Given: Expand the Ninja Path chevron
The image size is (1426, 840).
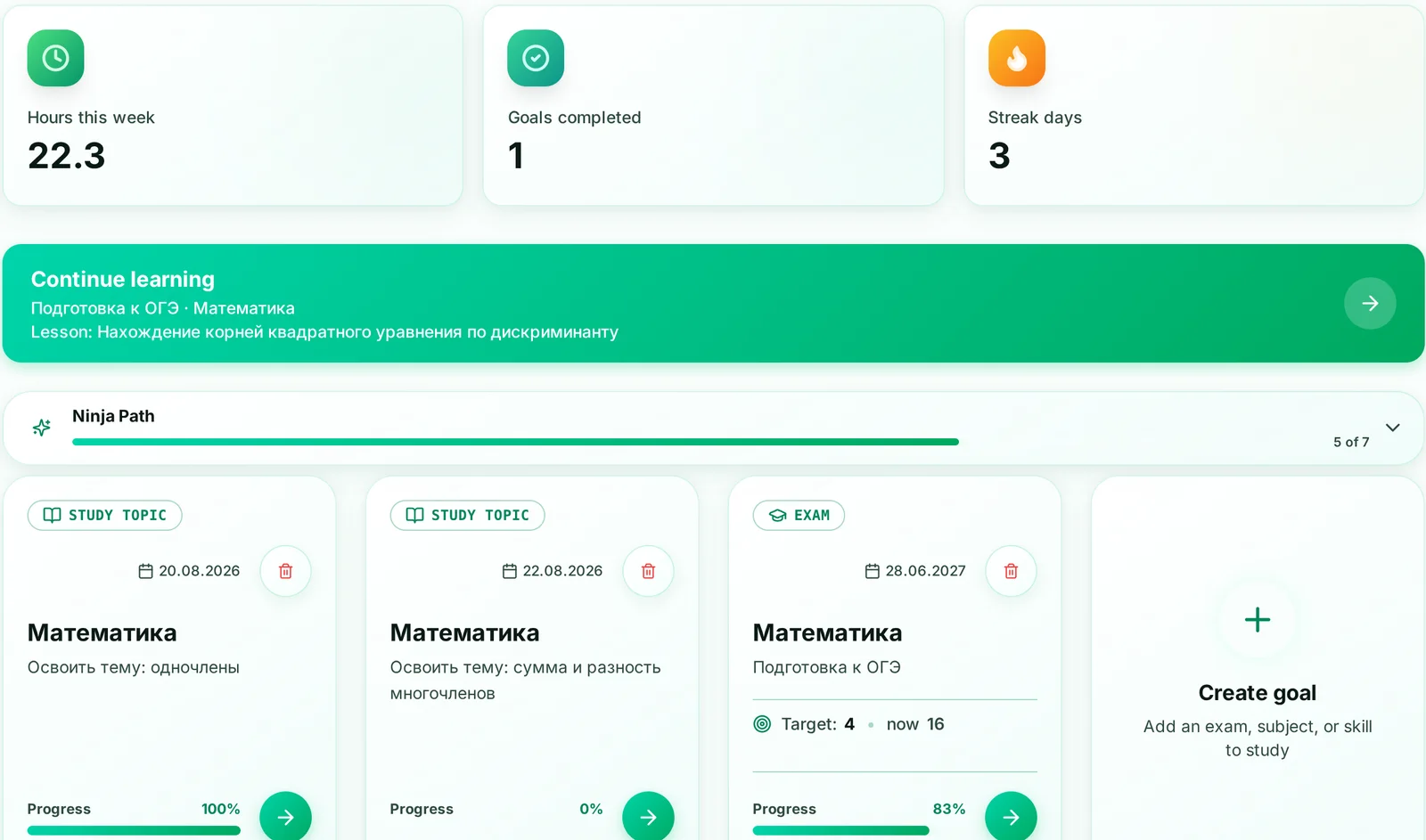Looking at the screenshot, I should [1393, 428].
